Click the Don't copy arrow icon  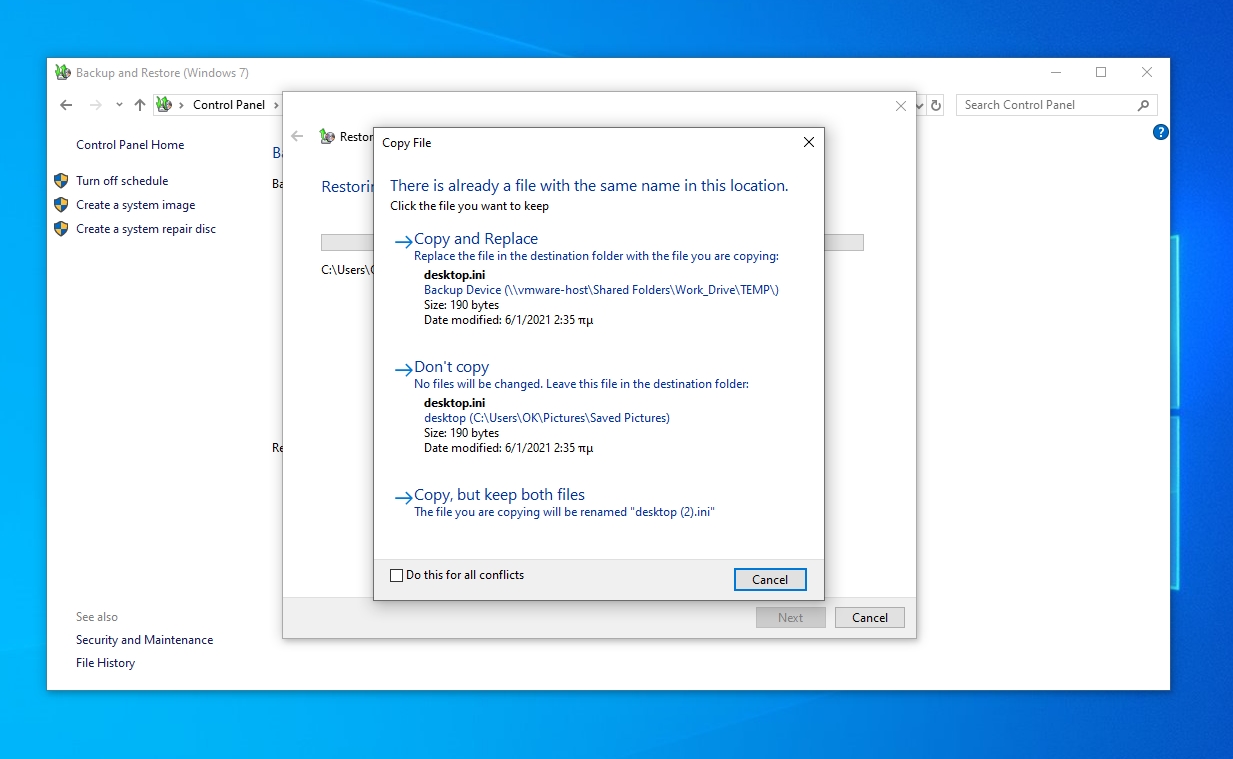403,369
